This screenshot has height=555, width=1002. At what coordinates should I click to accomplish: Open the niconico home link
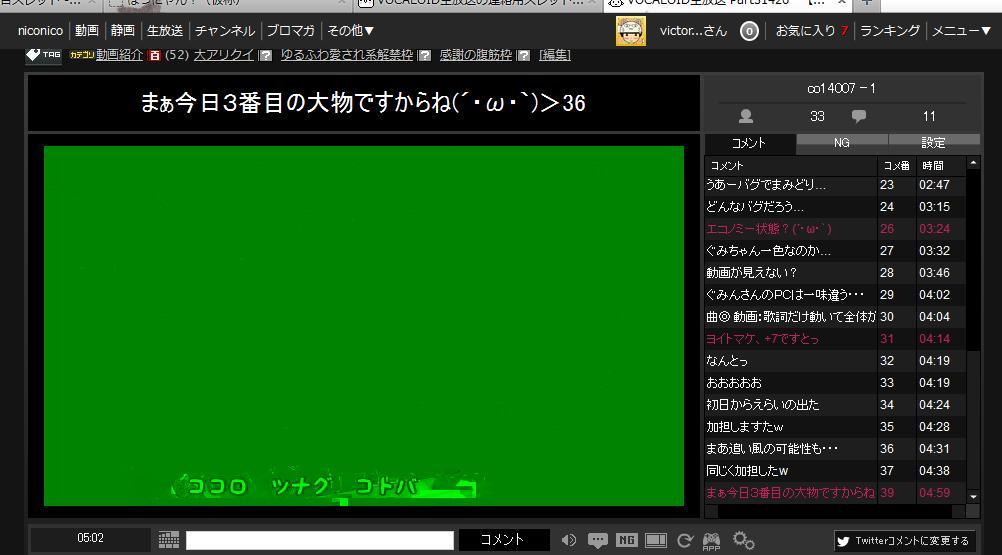(40, 31)
